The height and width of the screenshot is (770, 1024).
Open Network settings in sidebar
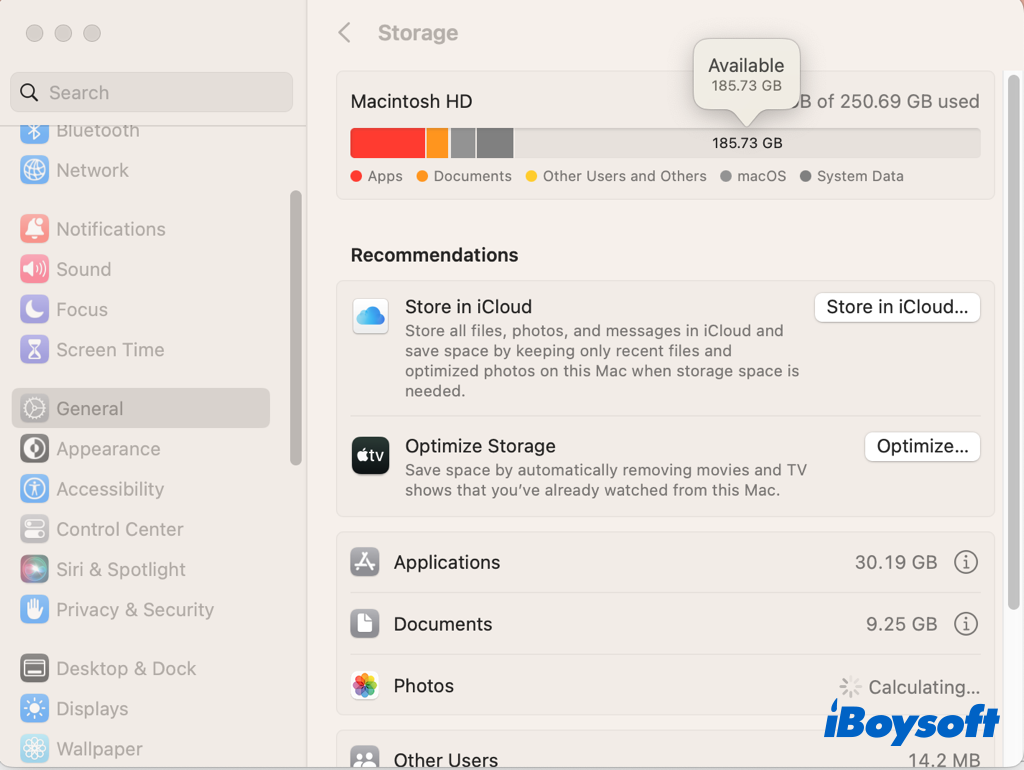(x=92, y=170)
